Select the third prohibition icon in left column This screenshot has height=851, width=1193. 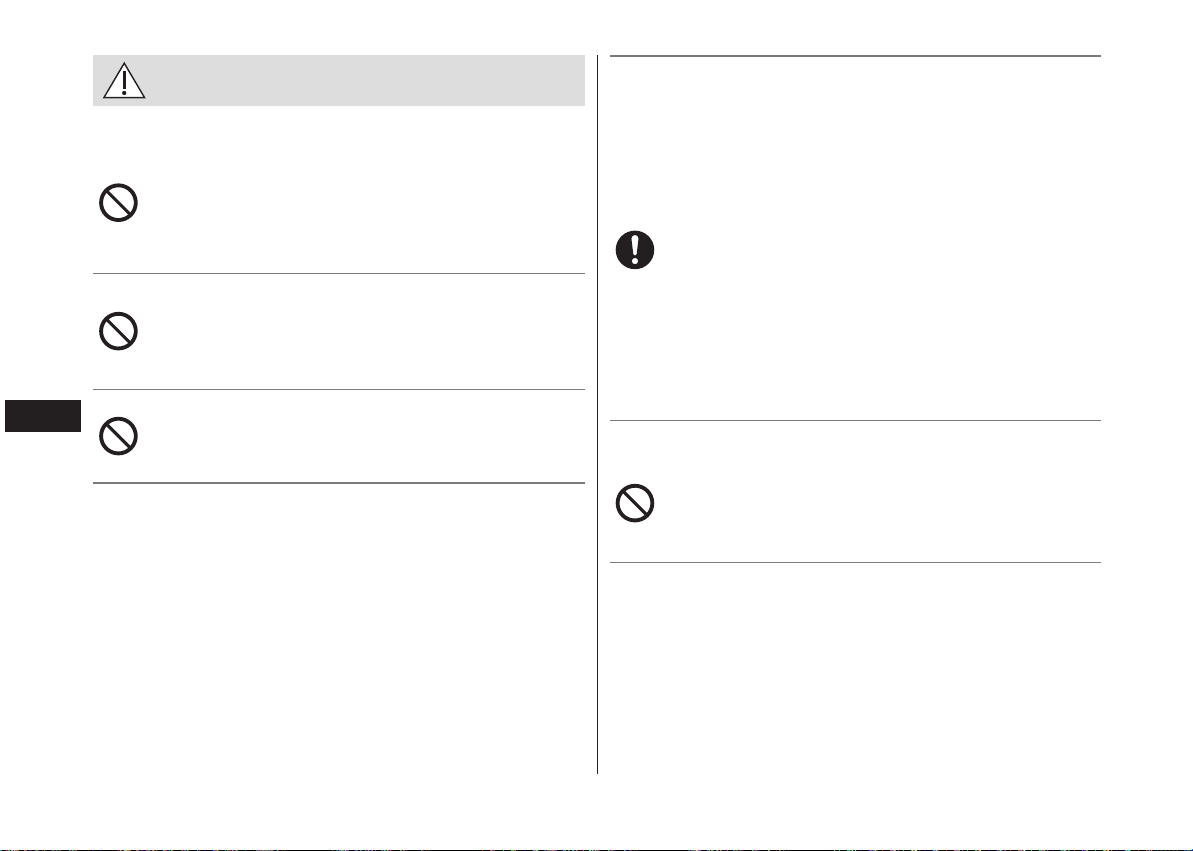click(x=118, y=436)
